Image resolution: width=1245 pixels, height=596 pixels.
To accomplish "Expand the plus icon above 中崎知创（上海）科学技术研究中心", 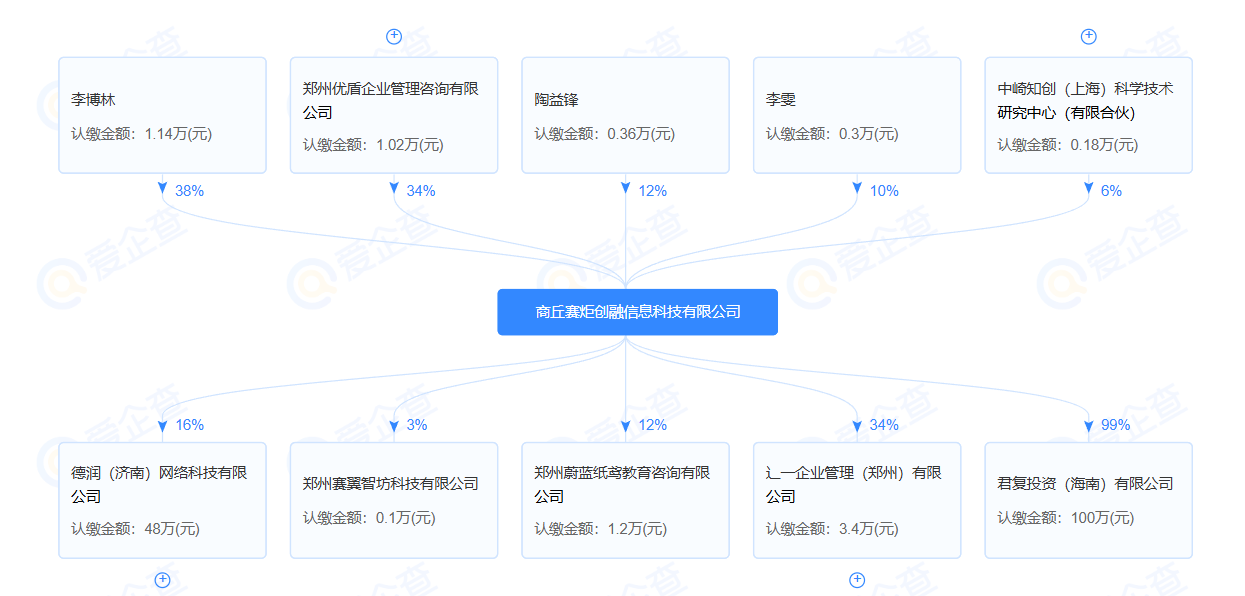I will click(1088, 36).
